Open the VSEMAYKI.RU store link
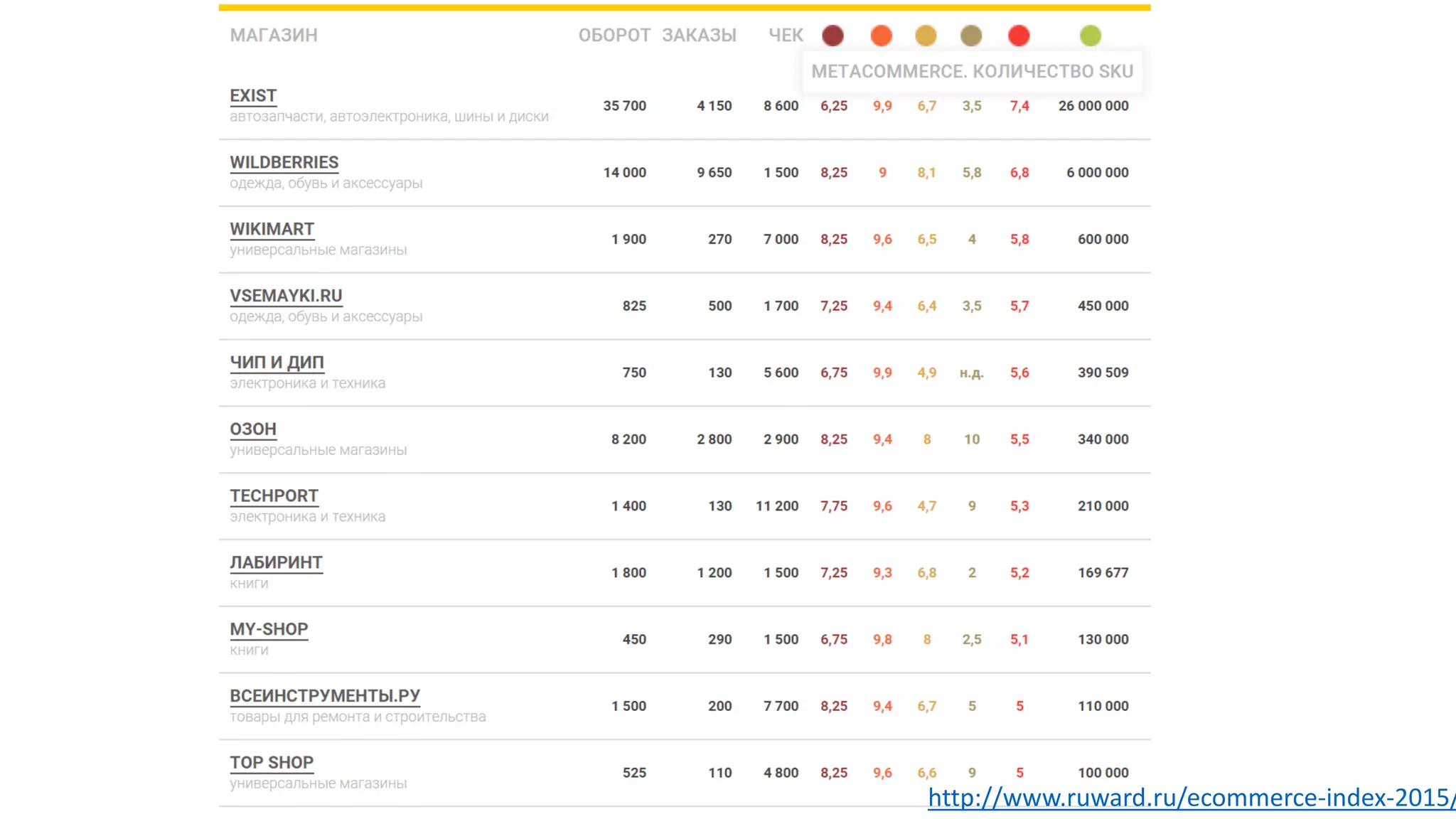 click(286, 296)
